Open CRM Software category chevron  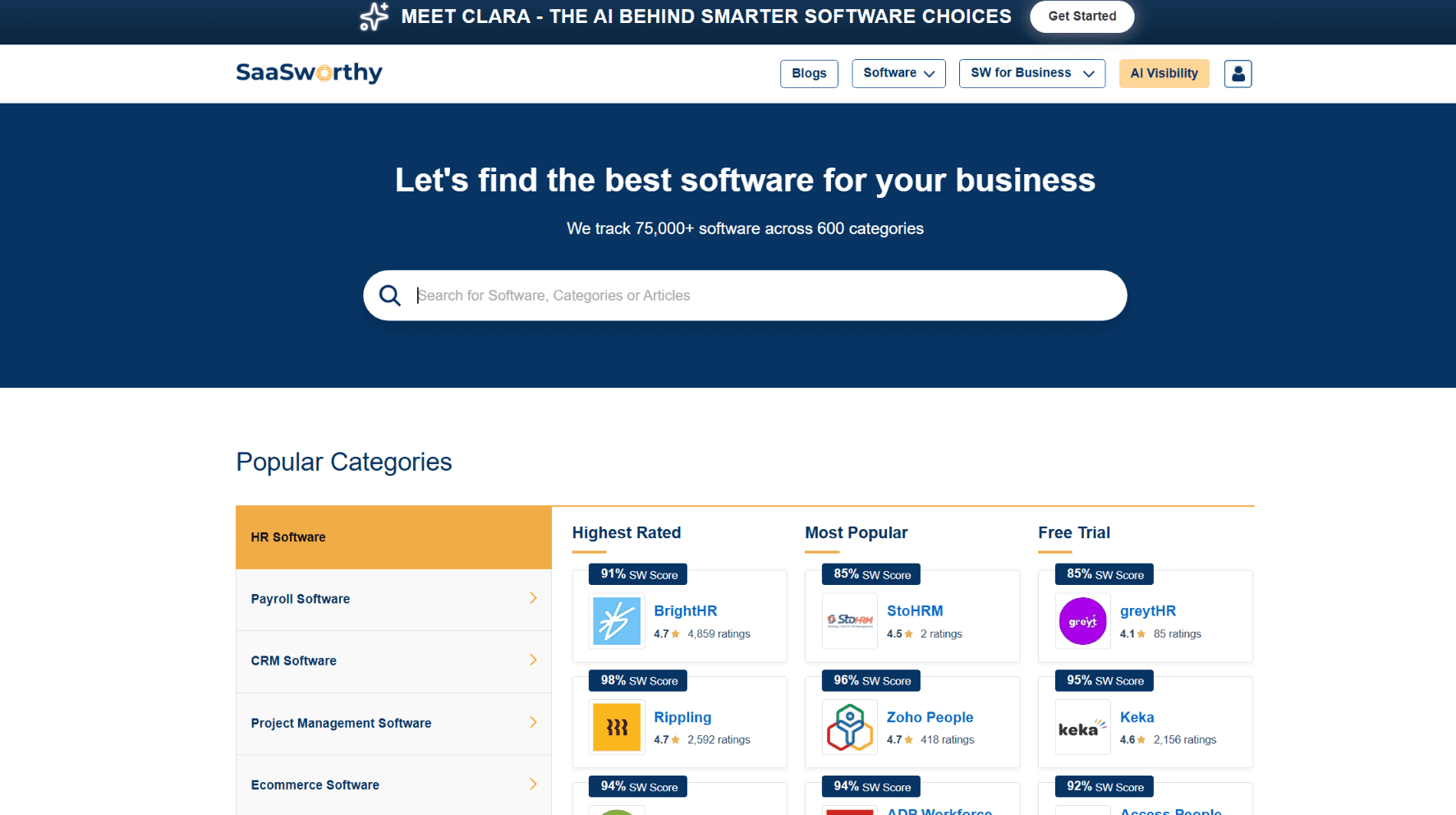coord(533,660)
